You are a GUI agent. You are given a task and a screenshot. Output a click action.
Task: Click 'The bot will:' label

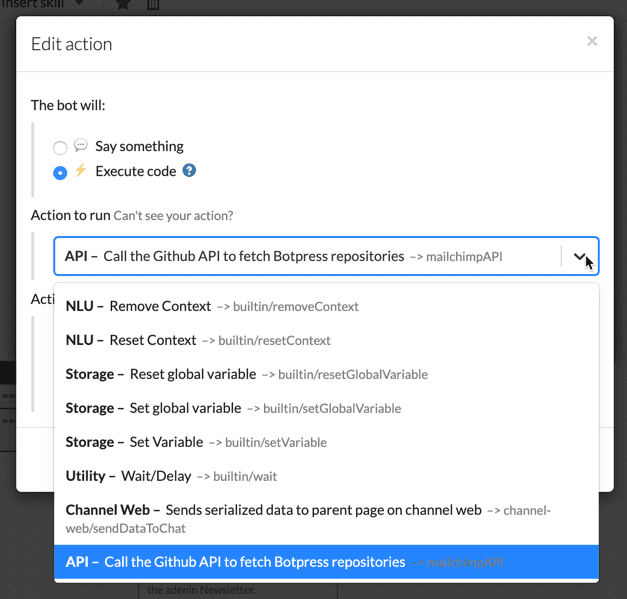pos(68,105)
